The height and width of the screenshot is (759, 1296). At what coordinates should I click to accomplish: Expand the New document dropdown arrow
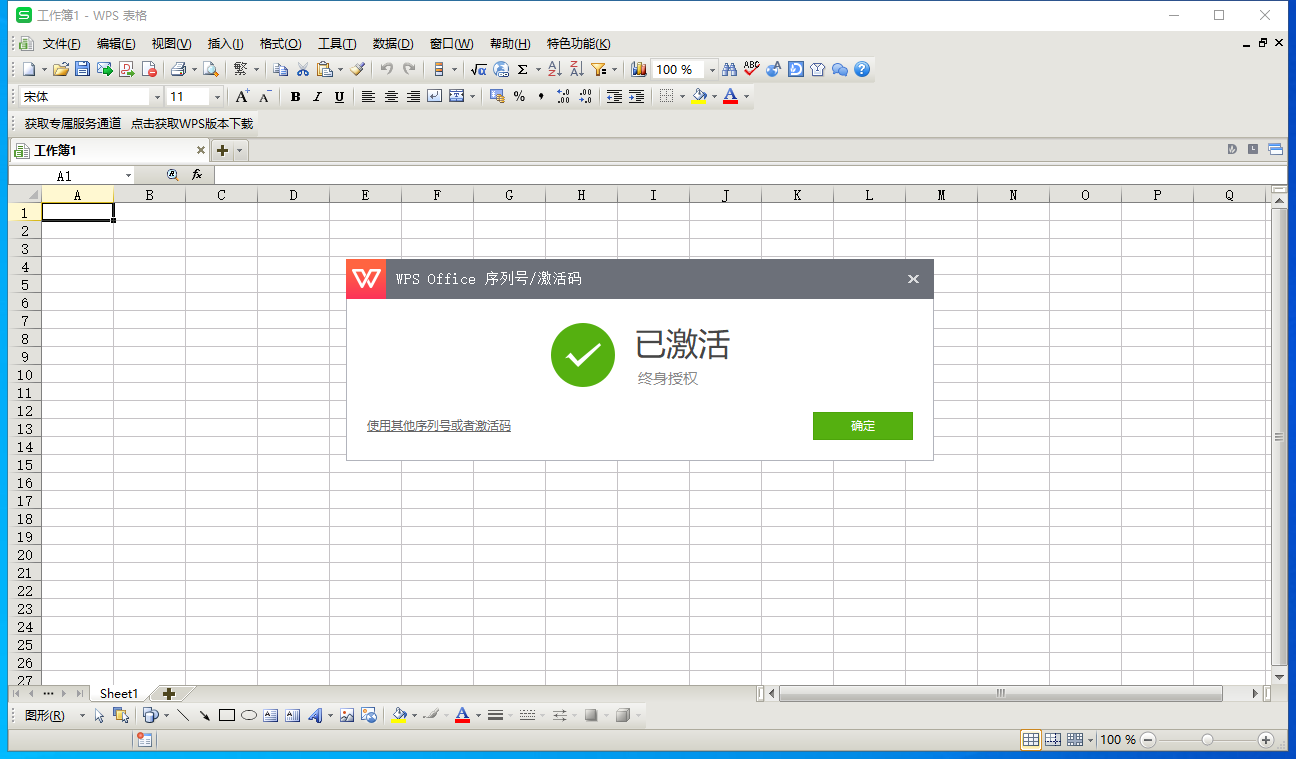coord(44,69)
